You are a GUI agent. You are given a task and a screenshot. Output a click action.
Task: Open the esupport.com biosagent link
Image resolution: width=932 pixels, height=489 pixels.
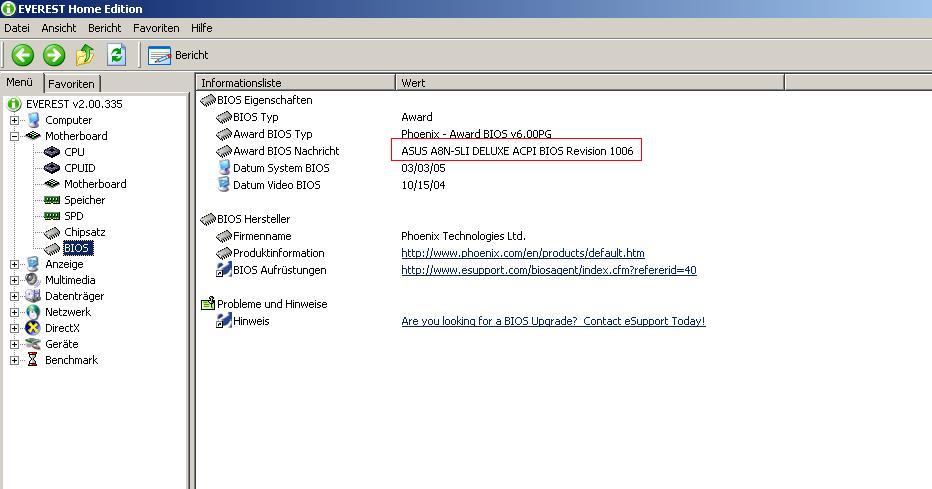click(549, 270)
